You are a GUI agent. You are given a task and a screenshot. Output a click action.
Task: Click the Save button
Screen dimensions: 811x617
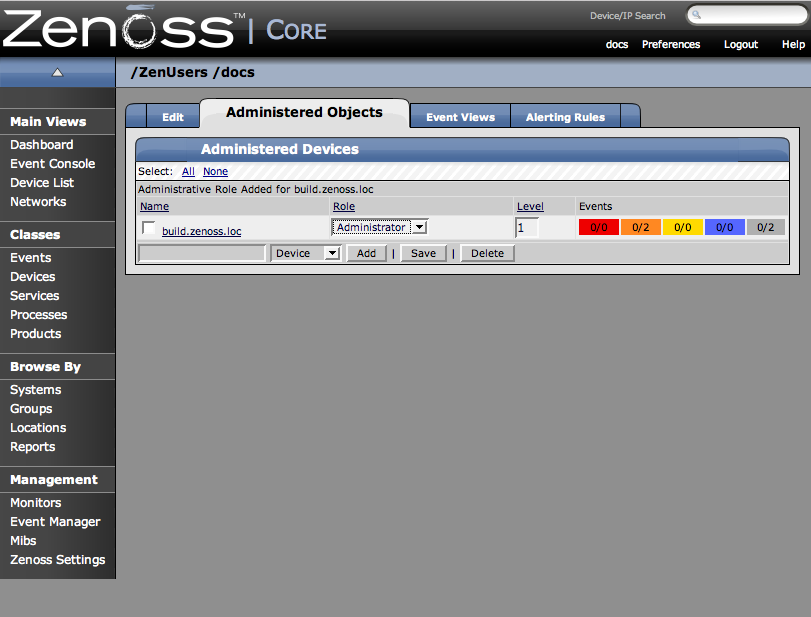[423, 253]
